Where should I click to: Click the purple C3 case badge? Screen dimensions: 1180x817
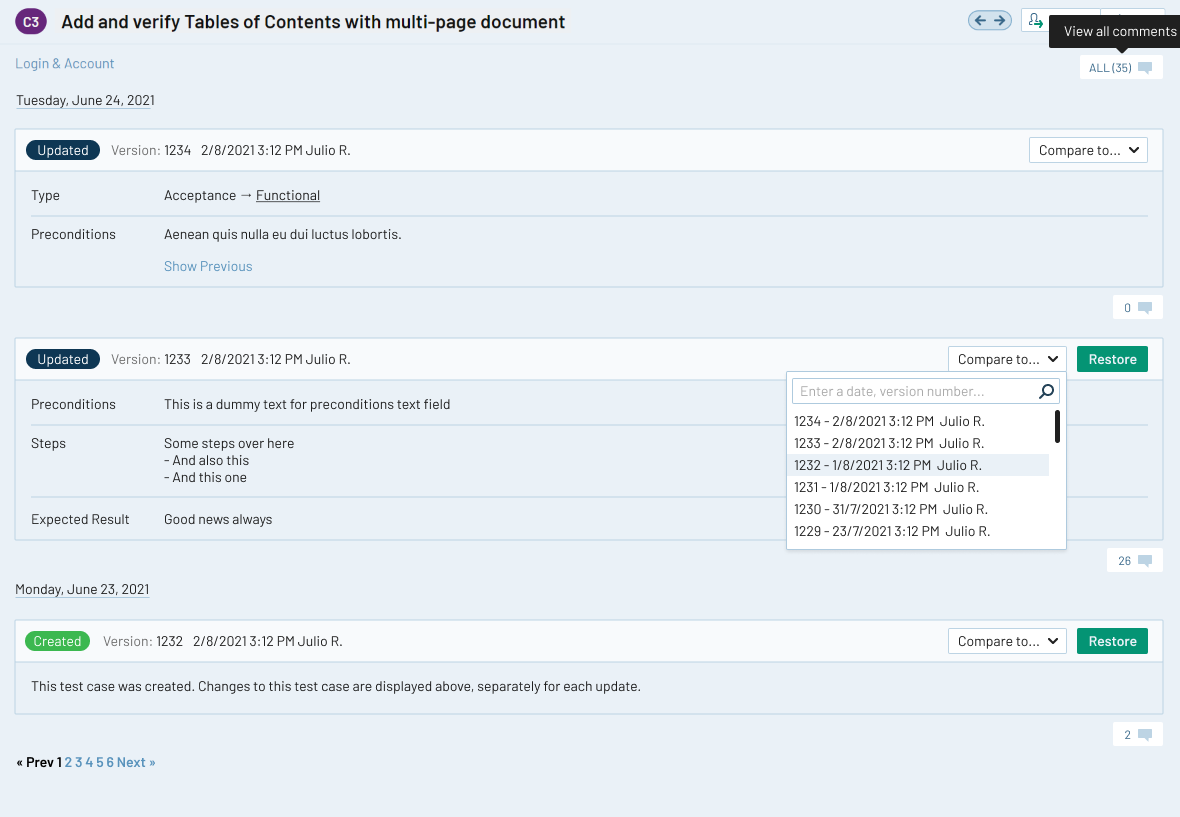point(31,22)
